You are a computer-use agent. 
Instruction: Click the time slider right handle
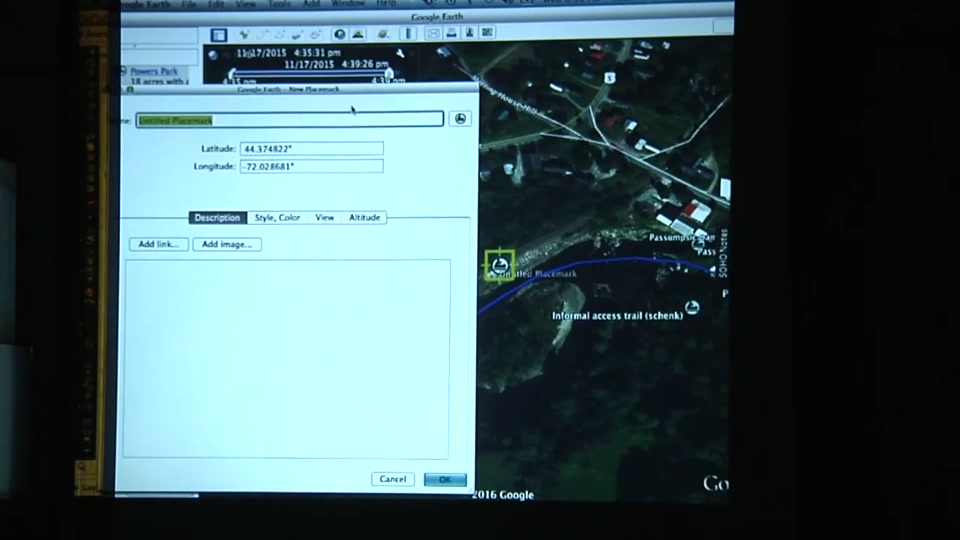(x=389, y=74)
